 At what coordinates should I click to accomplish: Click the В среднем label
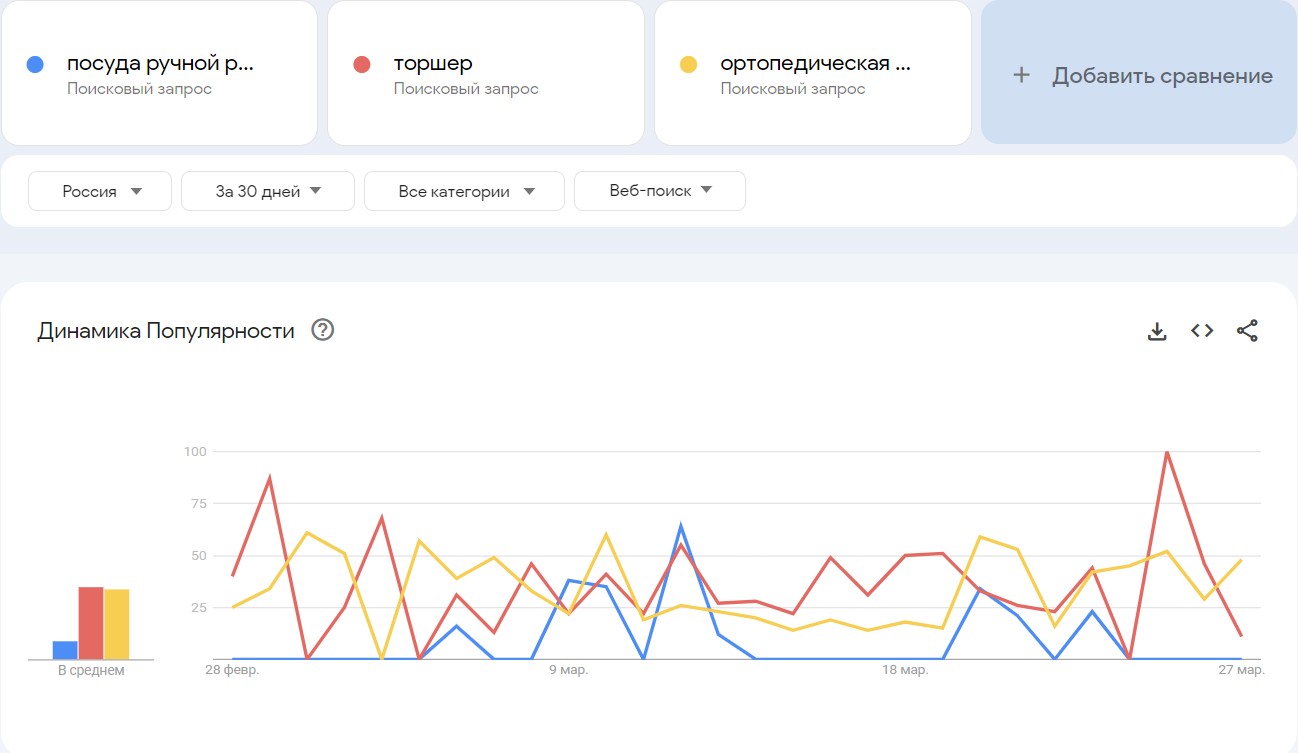coord(91,671)
